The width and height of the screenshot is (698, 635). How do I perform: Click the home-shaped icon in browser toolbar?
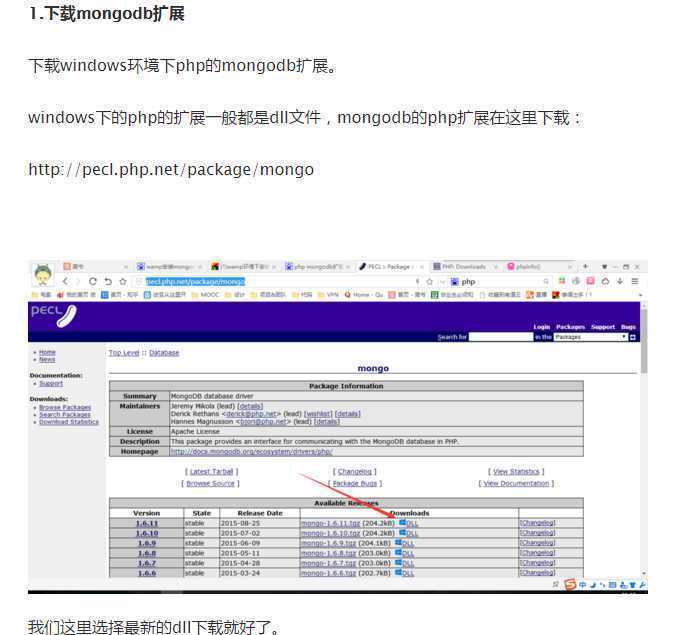605,281
